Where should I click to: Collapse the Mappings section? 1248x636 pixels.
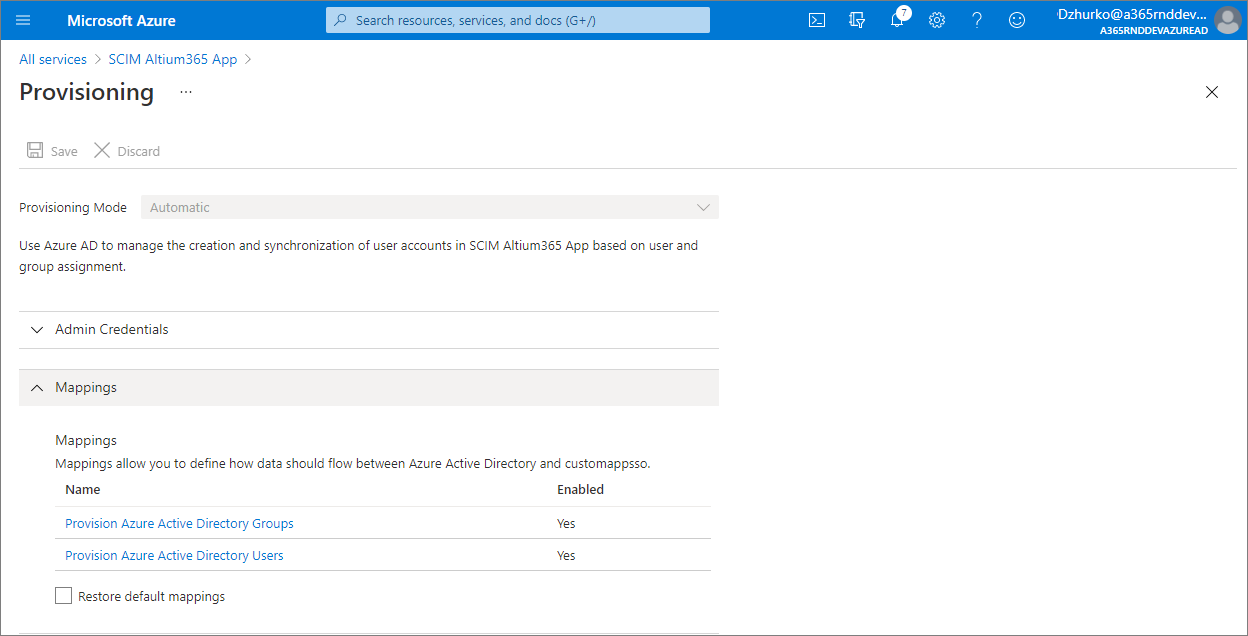pos(86,388)
